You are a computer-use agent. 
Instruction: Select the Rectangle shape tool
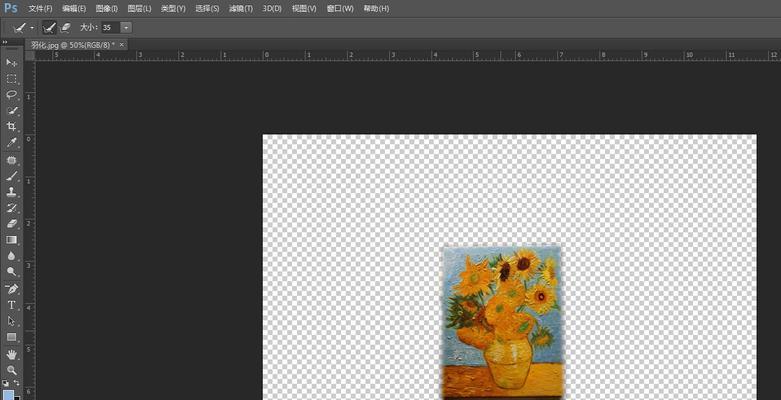point(11,337)
